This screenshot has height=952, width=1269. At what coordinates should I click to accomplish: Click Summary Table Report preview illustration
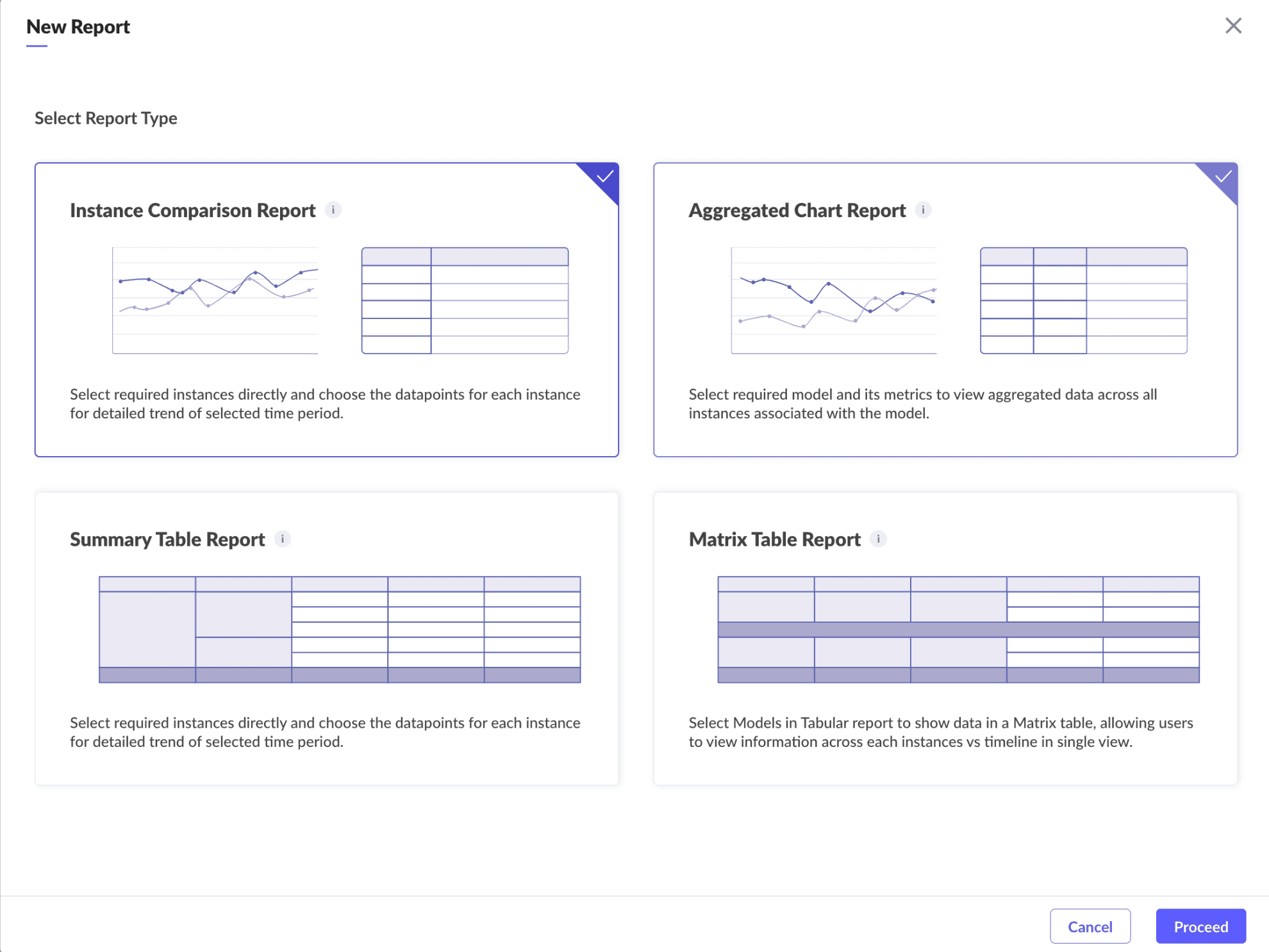pyautogui.click(x=340, y=630)
